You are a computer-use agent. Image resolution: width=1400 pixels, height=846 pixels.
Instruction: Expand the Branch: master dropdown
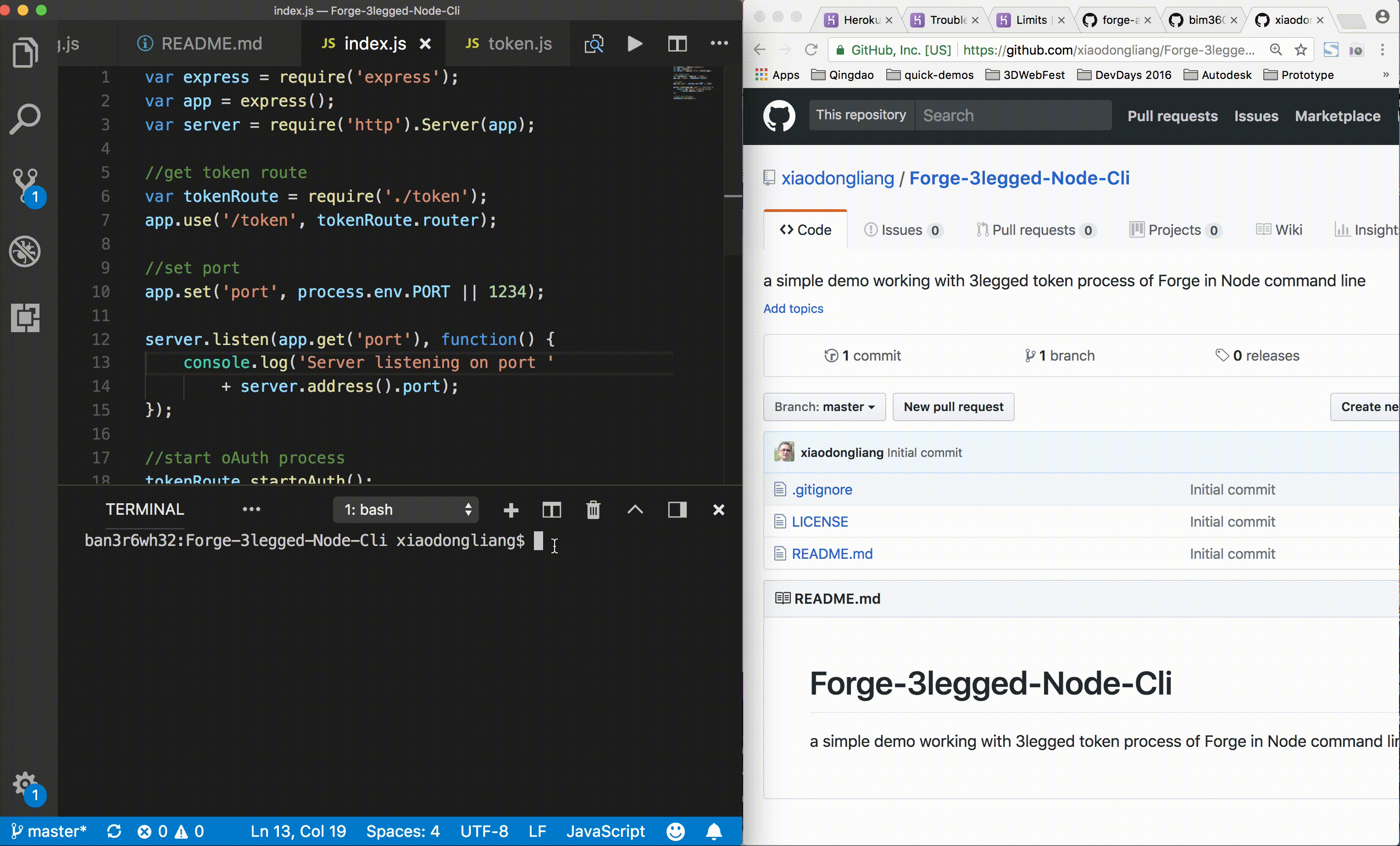(x=823, y=406)
